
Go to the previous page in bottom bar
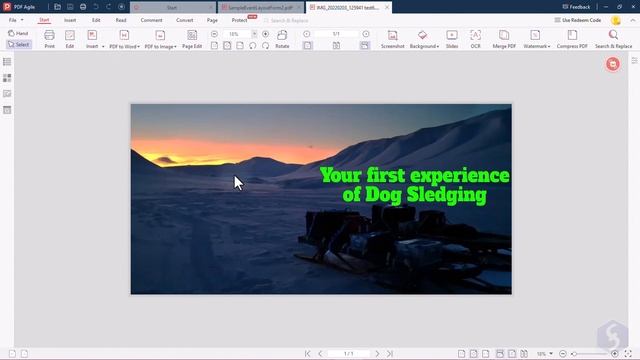pyautogui.click(x=320, y=353)
